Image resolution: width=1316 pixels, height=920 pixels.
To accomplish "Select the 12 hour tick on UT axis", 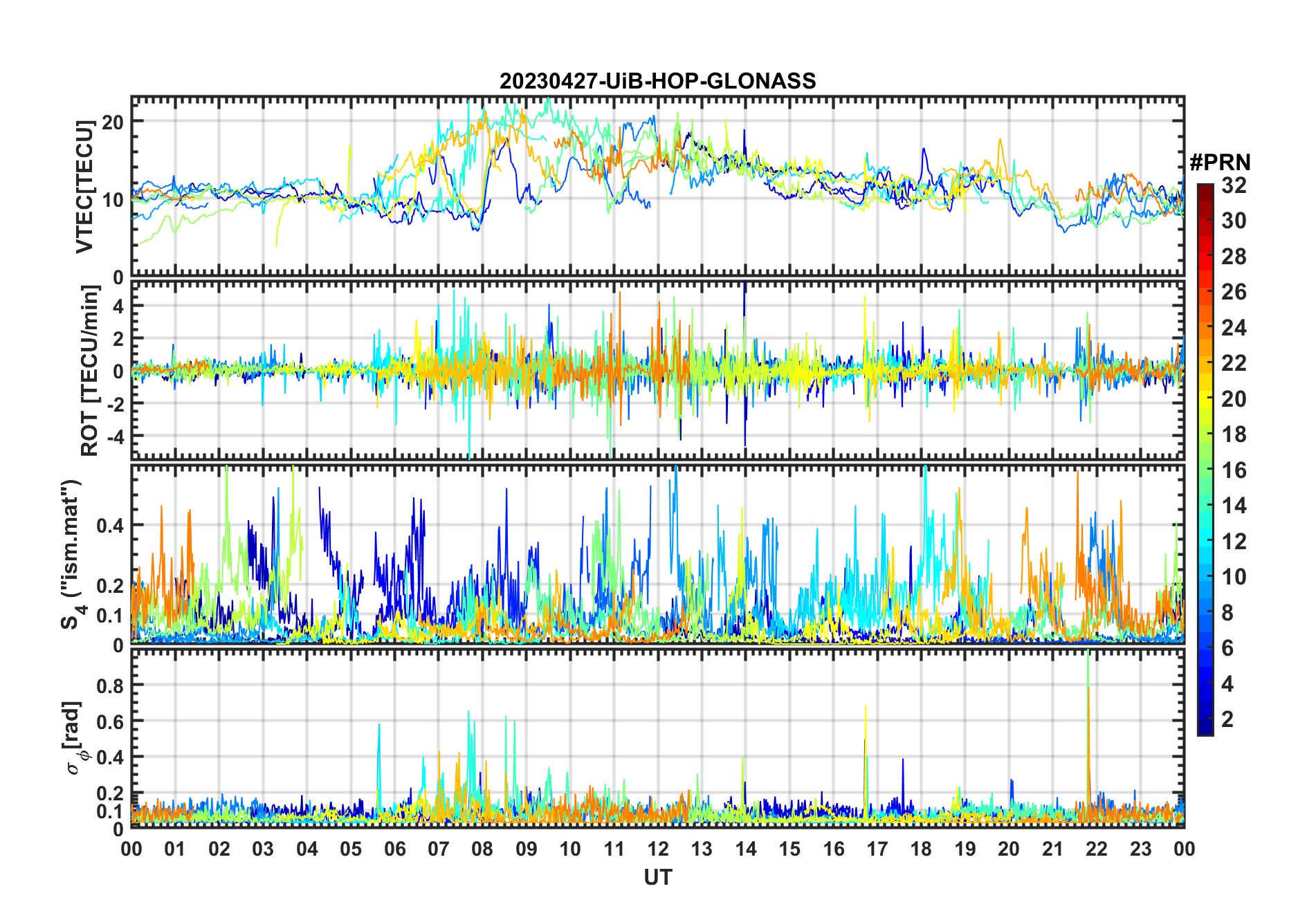I will 657,849.
